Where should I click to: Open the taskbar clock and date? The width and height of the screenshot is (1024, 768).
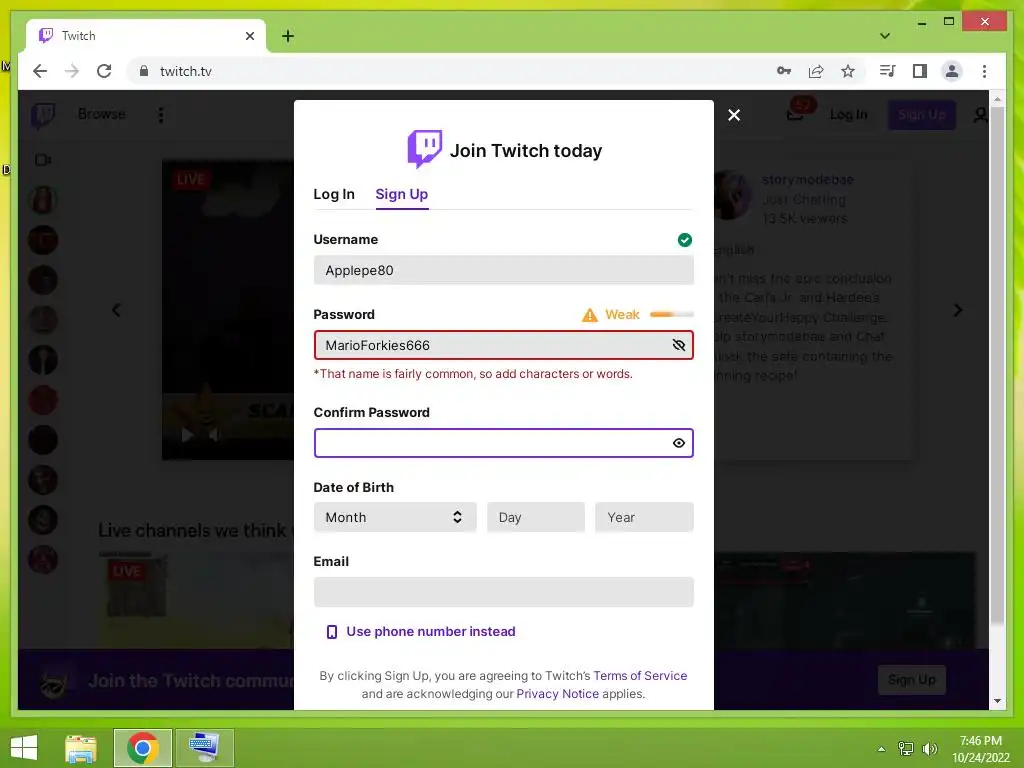(980, 749)
